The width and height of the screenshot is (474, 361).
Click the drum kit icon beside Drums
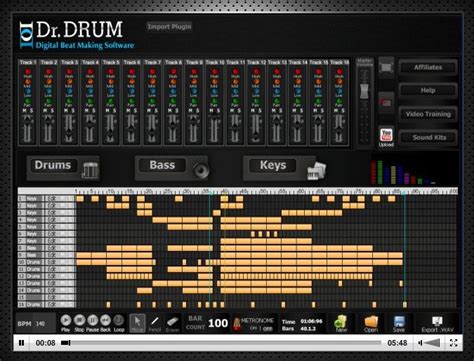(90, 170)
